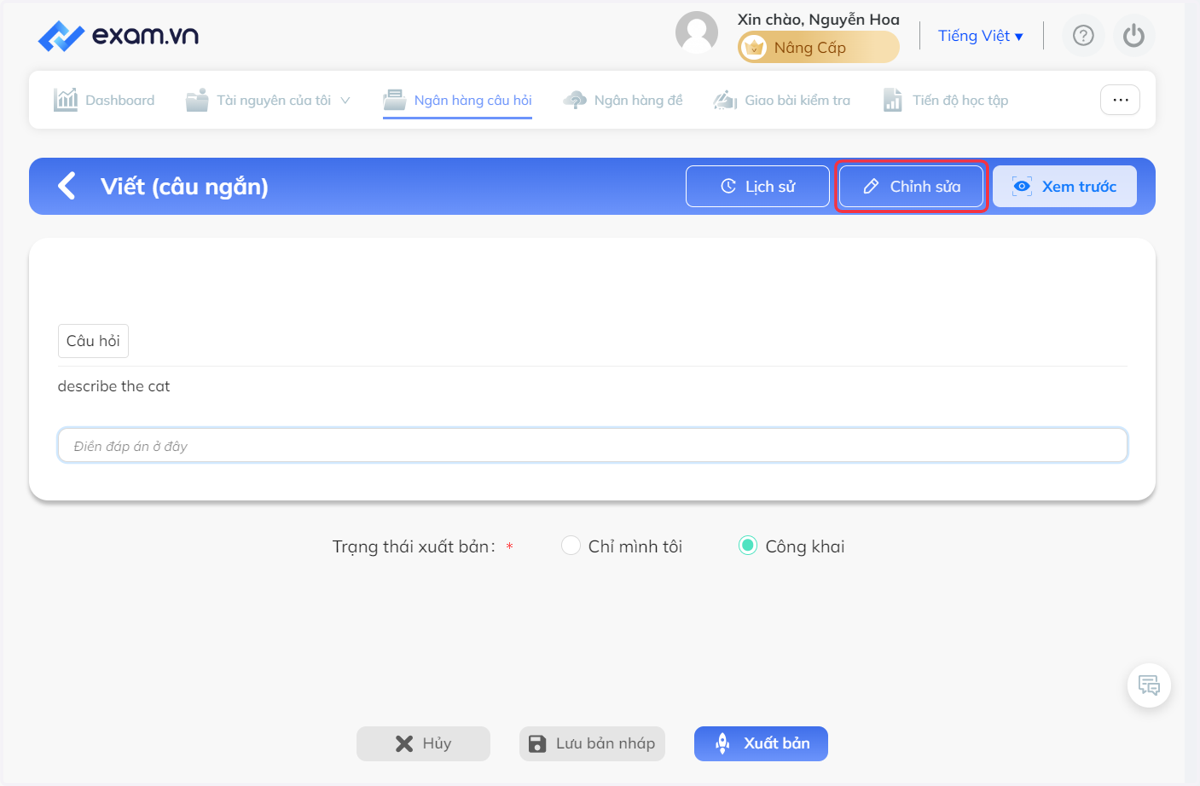The image size is (1200, 786).
Task: Switch to the Tiến độ học tập tab
Action: coord(945,100)
